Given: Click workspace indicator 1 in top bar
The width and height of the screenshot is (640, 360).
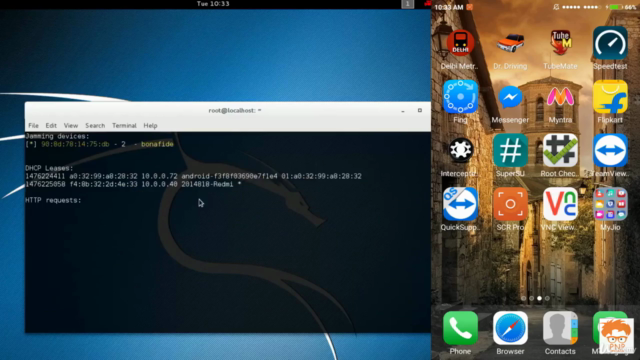Looking at the screenshot, I should point(407,4).
